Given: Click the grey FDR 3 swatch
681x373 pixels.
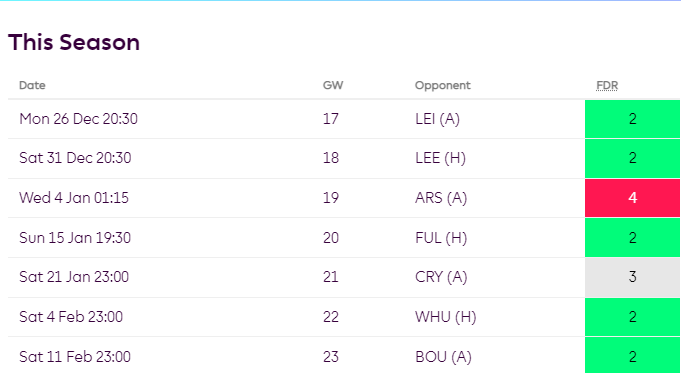Looking at the screenshot, I should pos(632,277).
